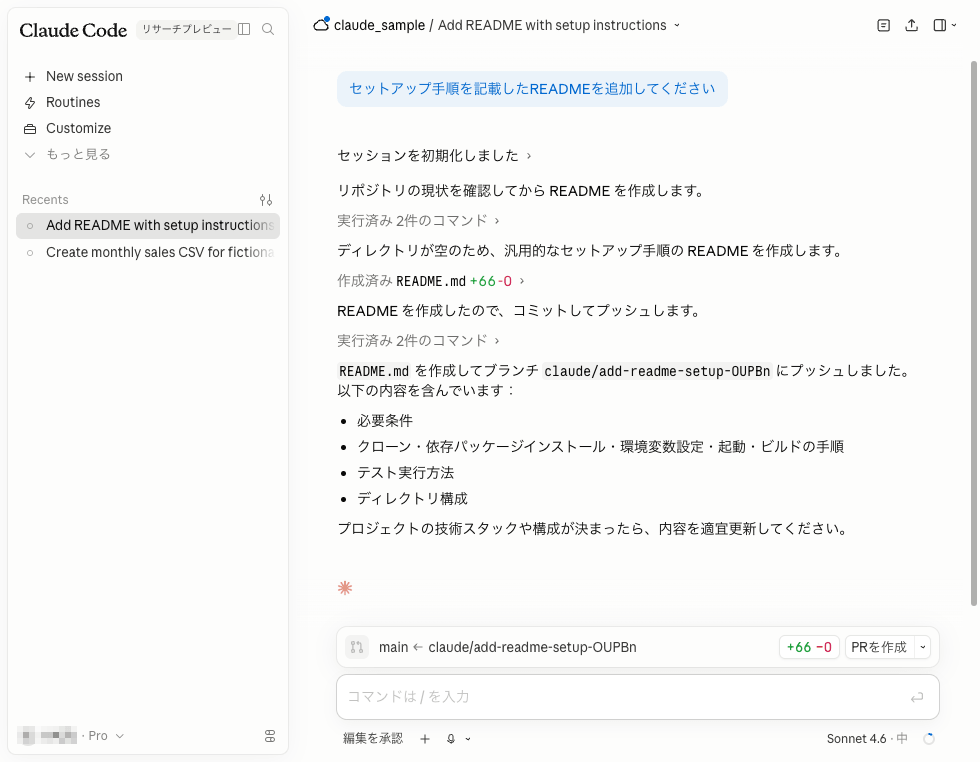The image size is (980, 762).
Task: Select Create monthly sales CSV session
Action: pyautogui.click(x=148, y=253)
